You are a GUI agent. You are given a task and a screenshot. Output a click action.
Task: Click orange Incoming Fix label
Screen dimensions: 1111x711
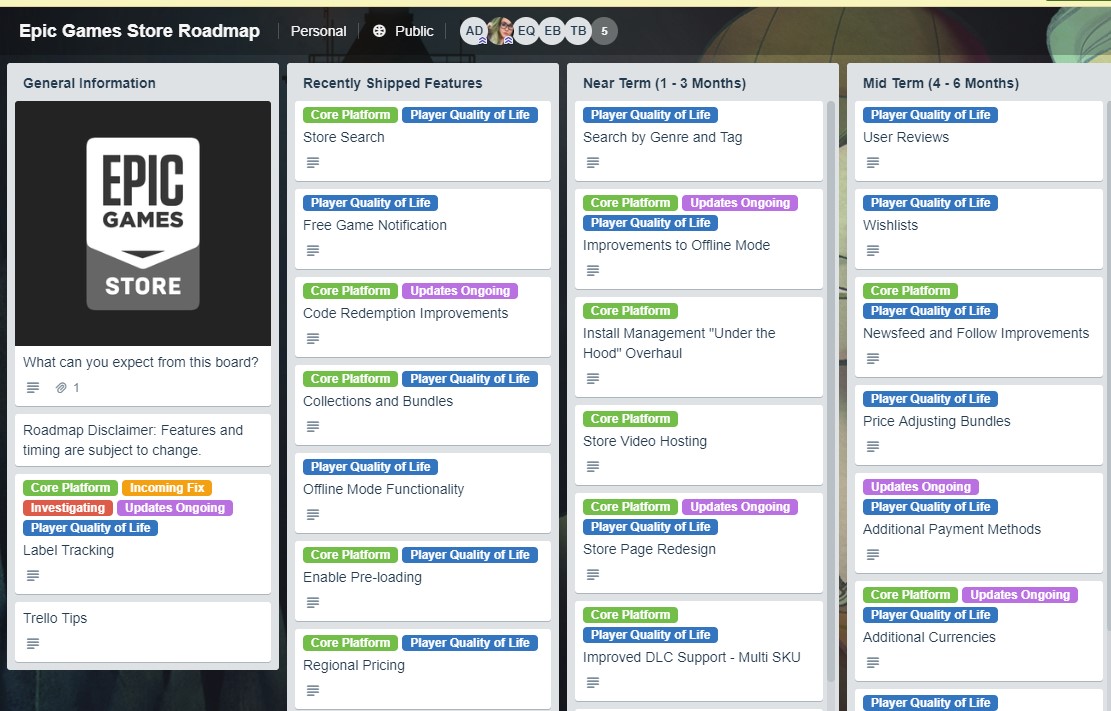pos(167,488)
